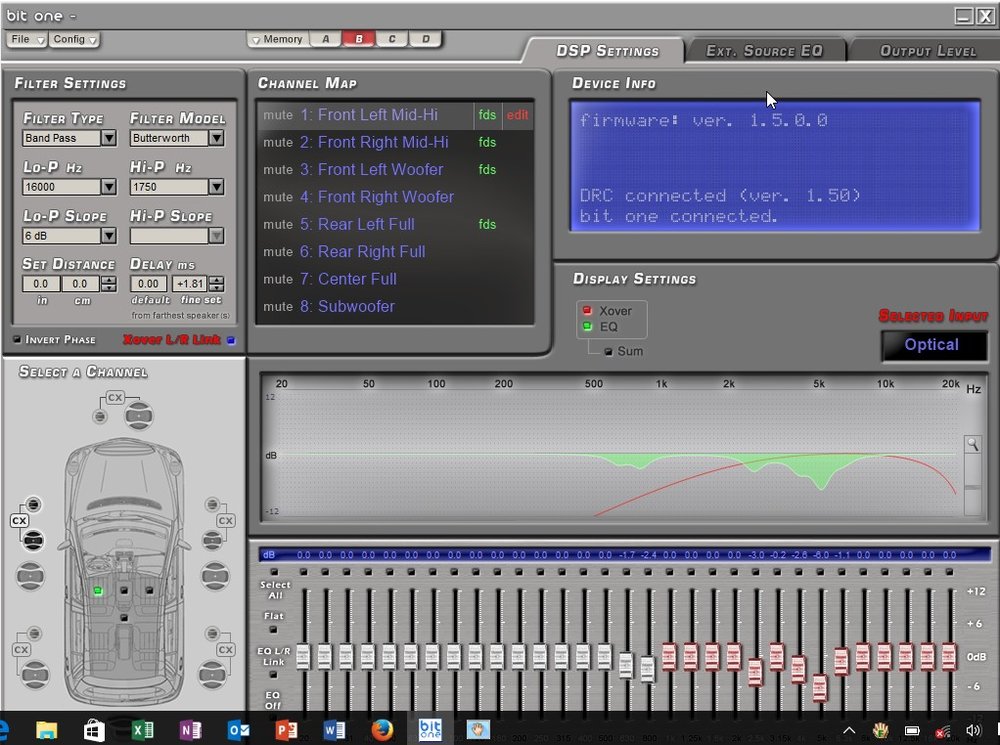Open the Filter Type dropdown

pos(108,138)
